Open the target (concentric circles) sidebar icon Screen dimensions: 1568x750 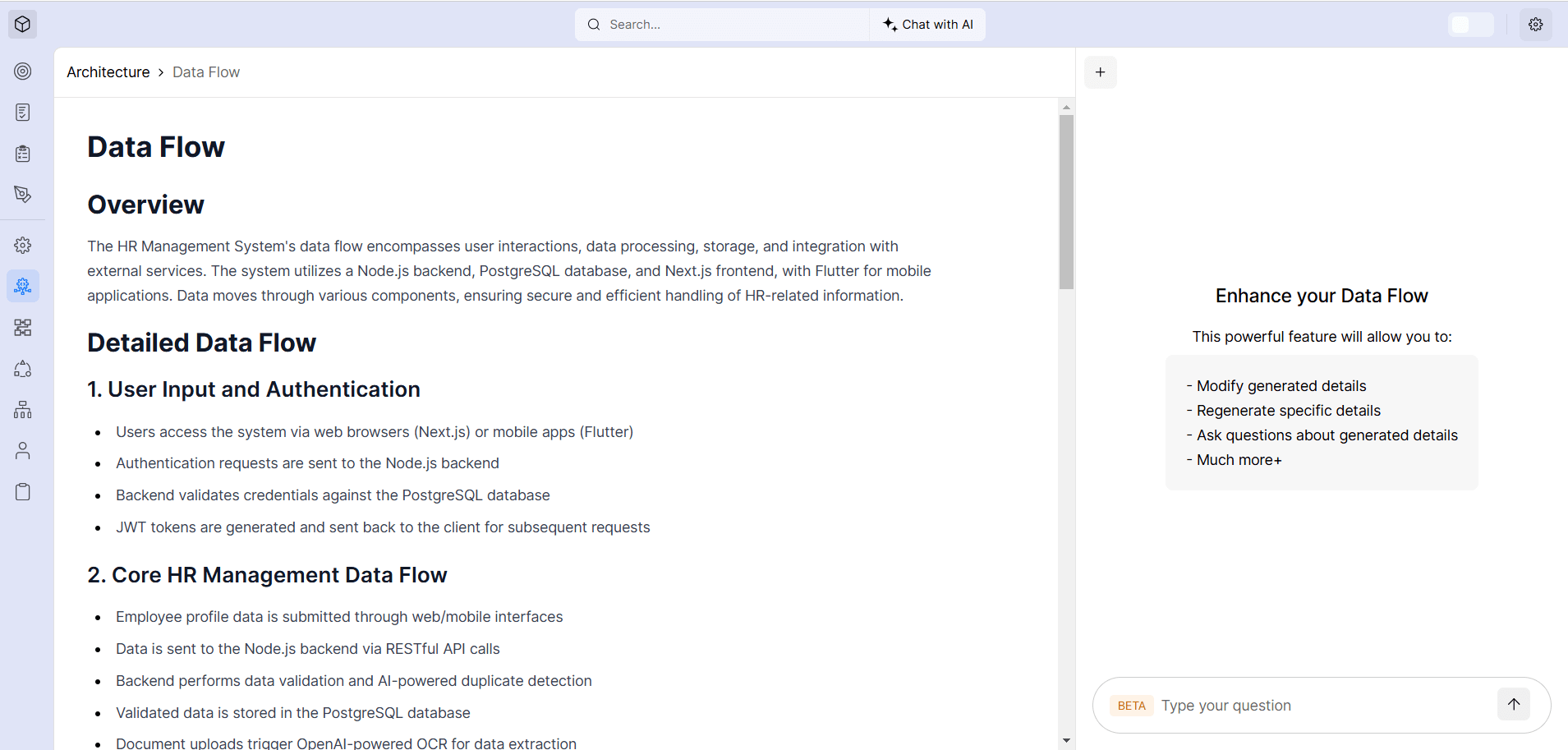[x=23, y=71]
